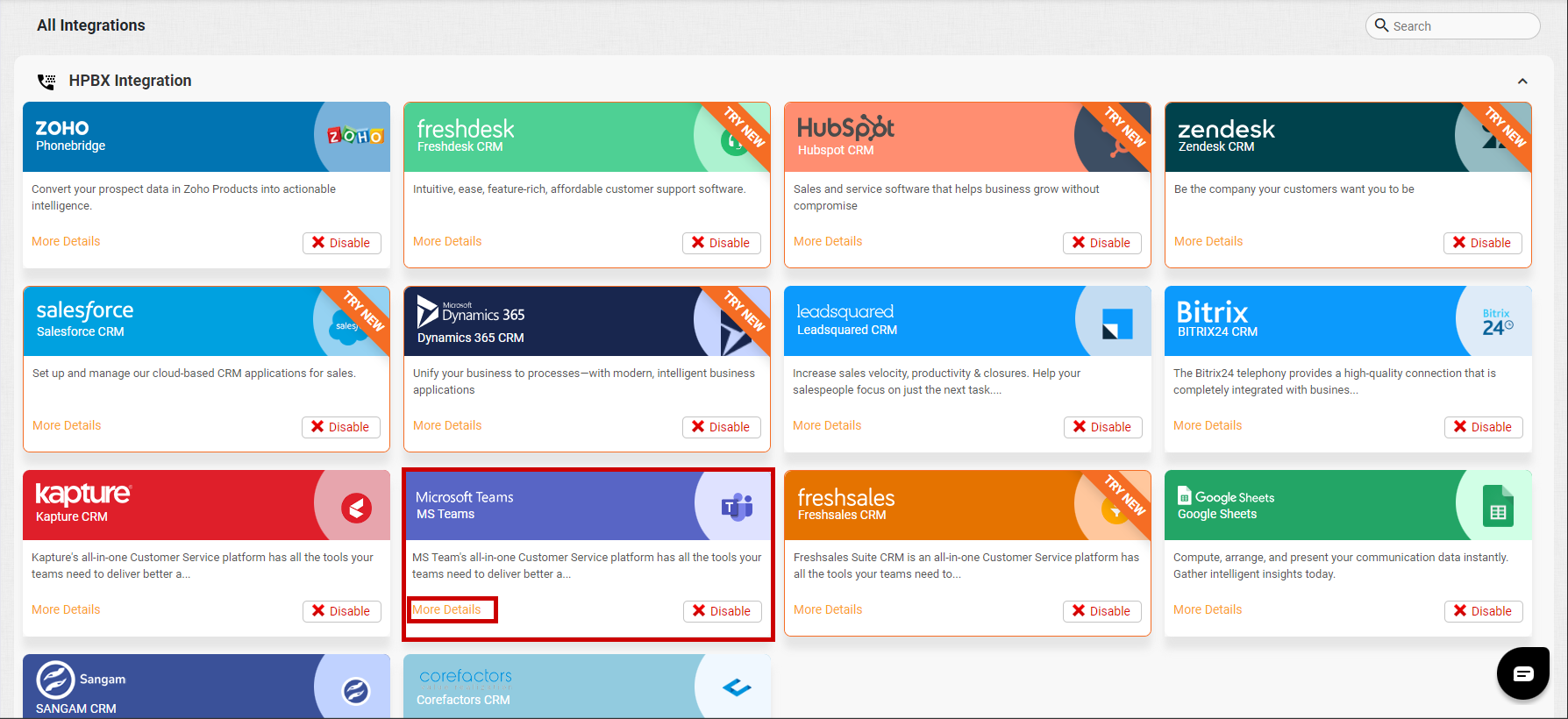Open More Details for Dynamics 365 CRM
This screenshot has width=1568, height=719.
pos(447,425)
